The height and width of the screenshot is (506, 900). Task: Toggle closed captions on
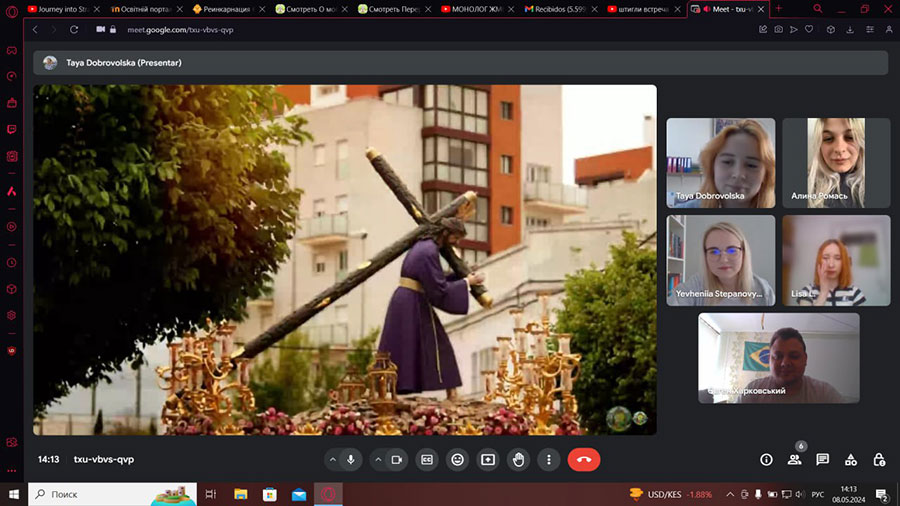tap(427, 460)
